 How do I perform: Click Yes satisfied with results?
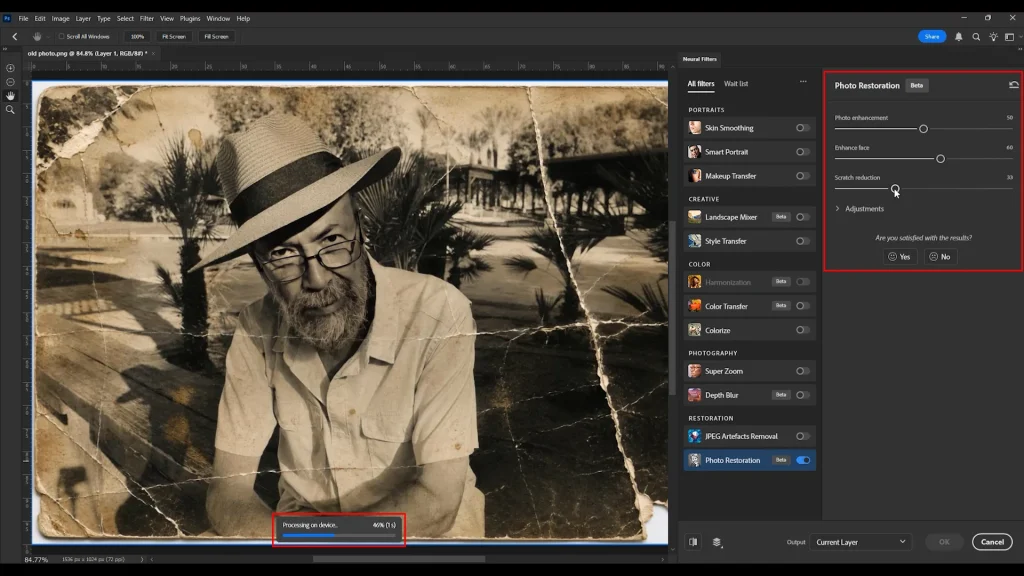(900, 257)
